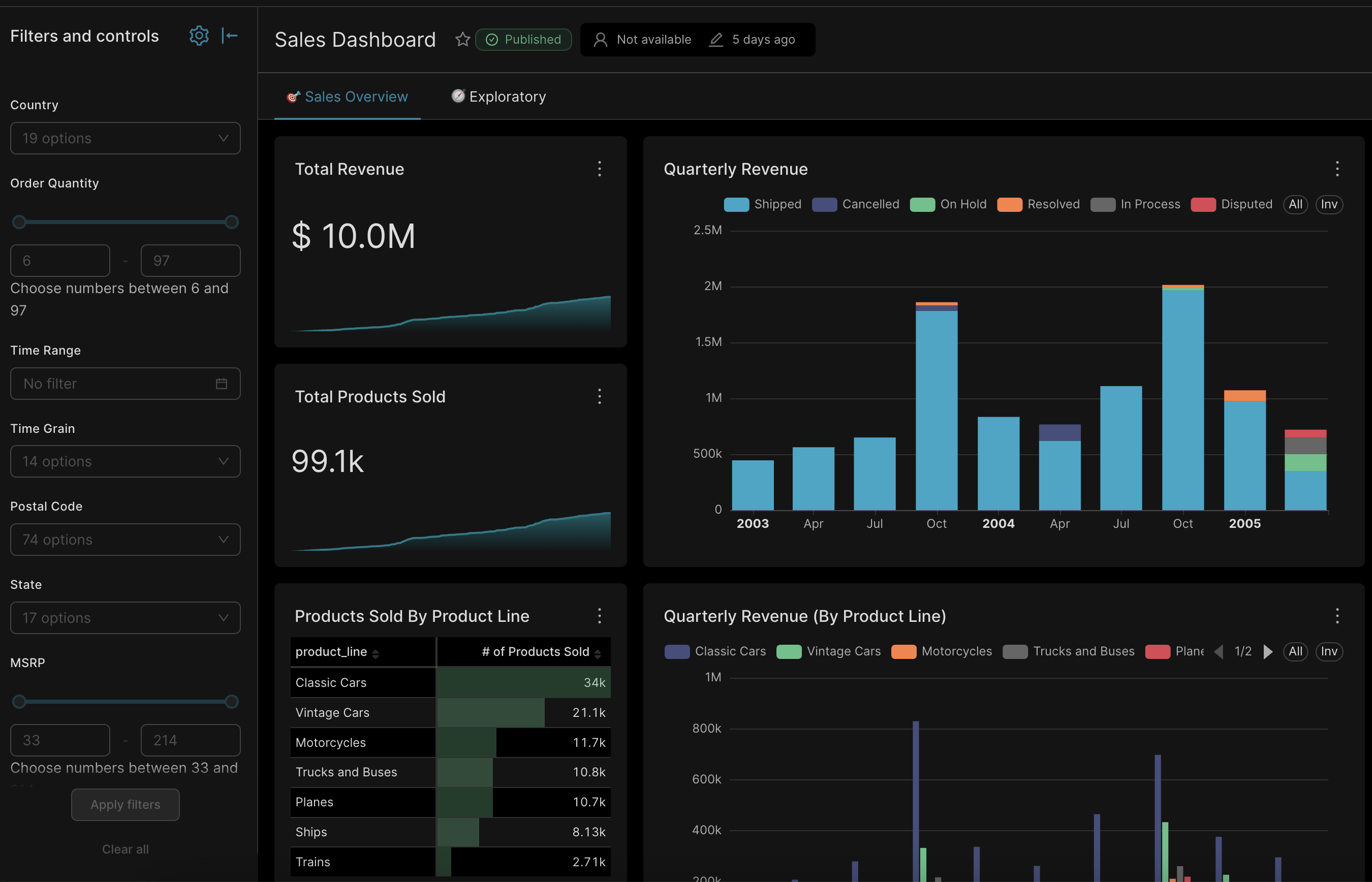
Task: Click the Trucks and Buses table row
Action: pyautogui.click(x=450, y=773)
